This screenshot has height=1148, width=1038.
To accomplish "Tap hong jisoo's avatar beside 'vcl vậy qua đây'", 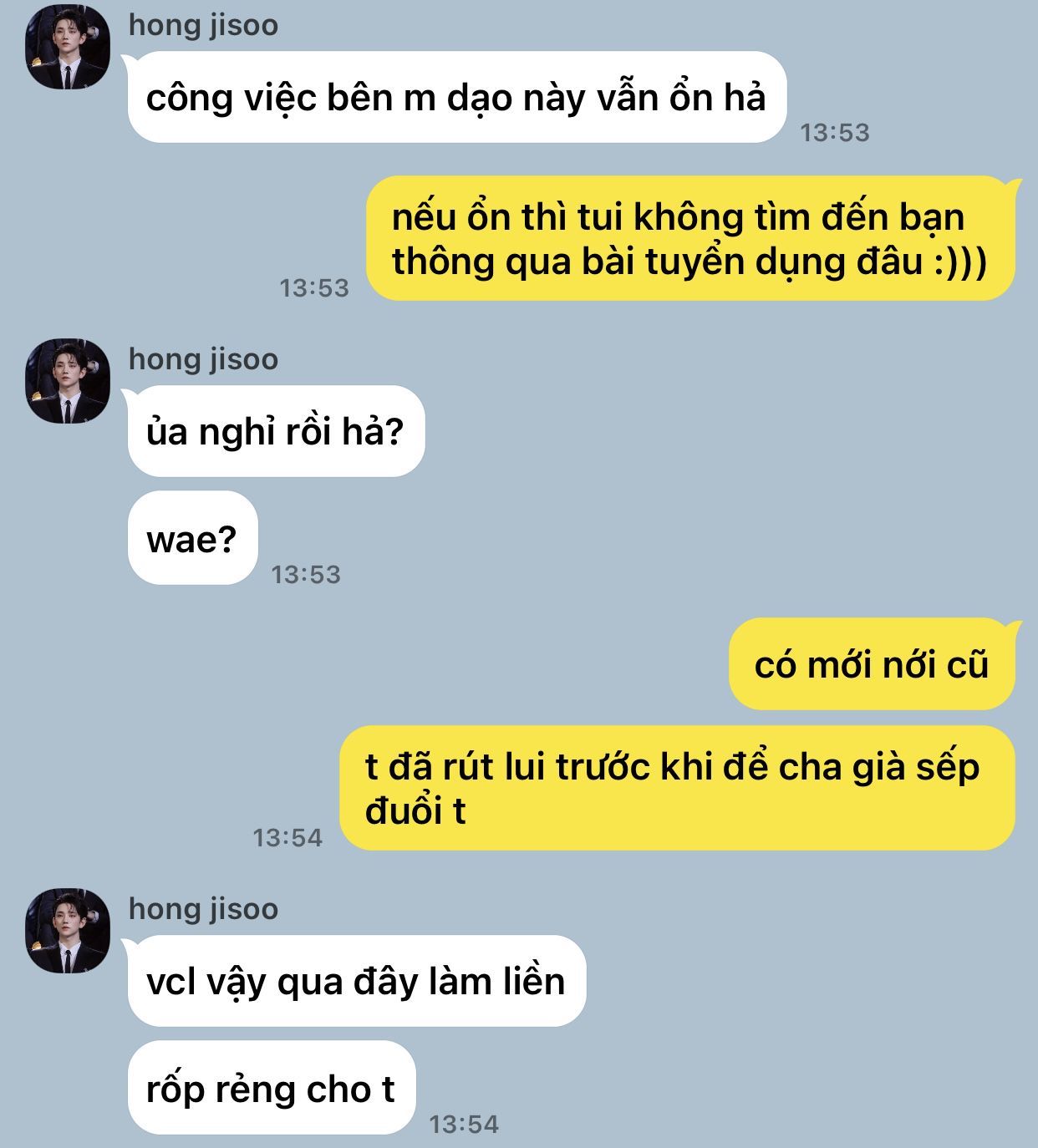I will coord(68,931).
